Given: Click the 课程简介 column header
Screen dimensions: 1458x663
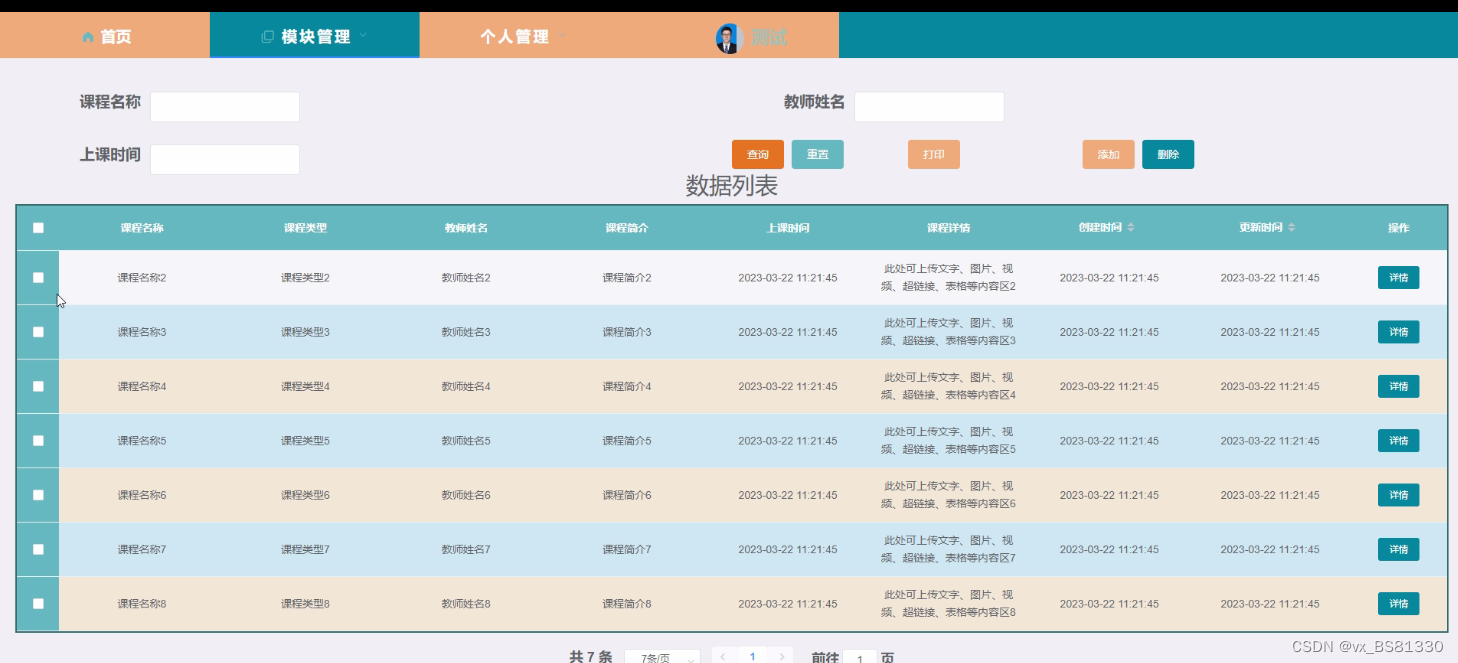Looking at the screenshot, I should 627,228.
